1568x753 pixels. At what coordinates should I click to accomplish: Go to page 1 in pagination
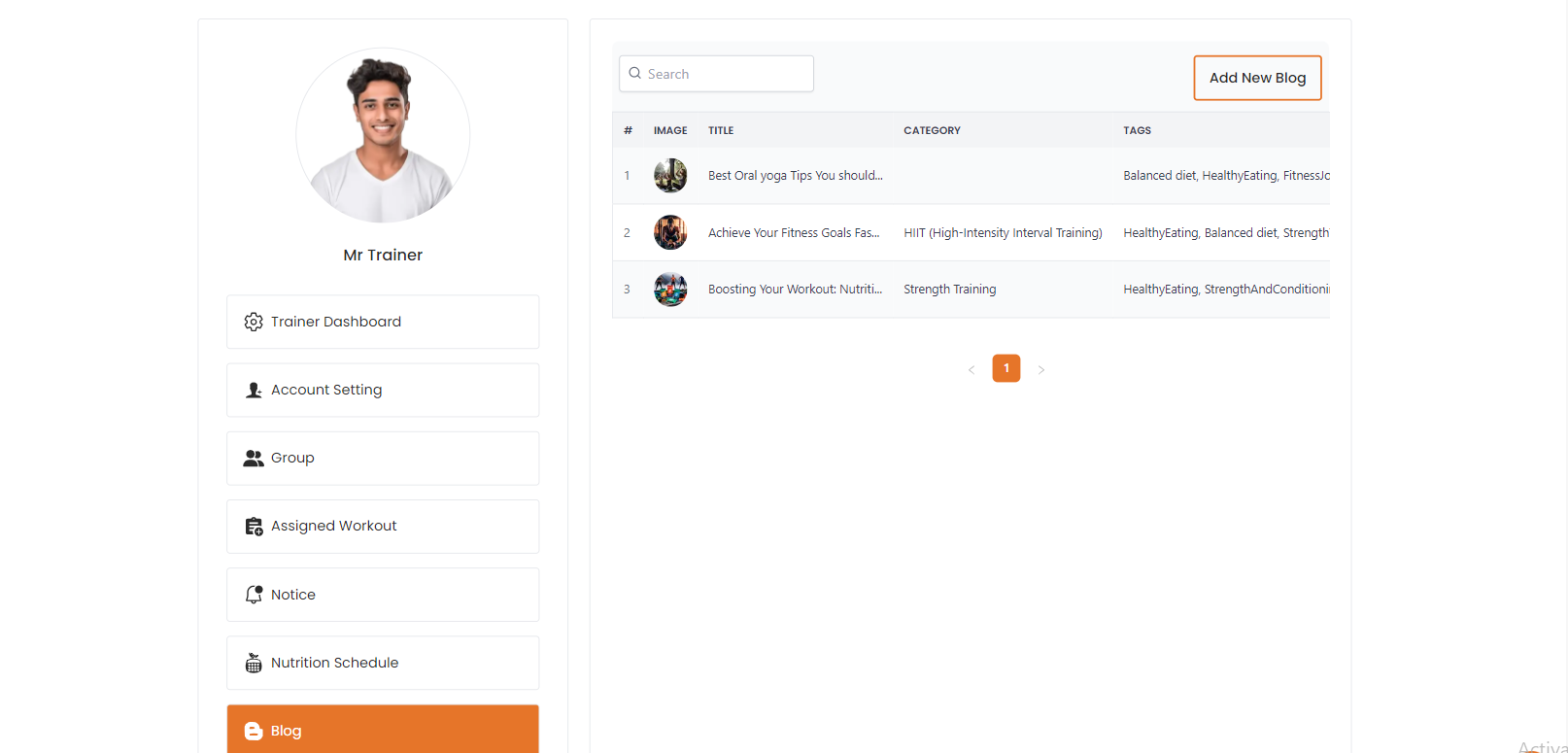pos(1006,368)
